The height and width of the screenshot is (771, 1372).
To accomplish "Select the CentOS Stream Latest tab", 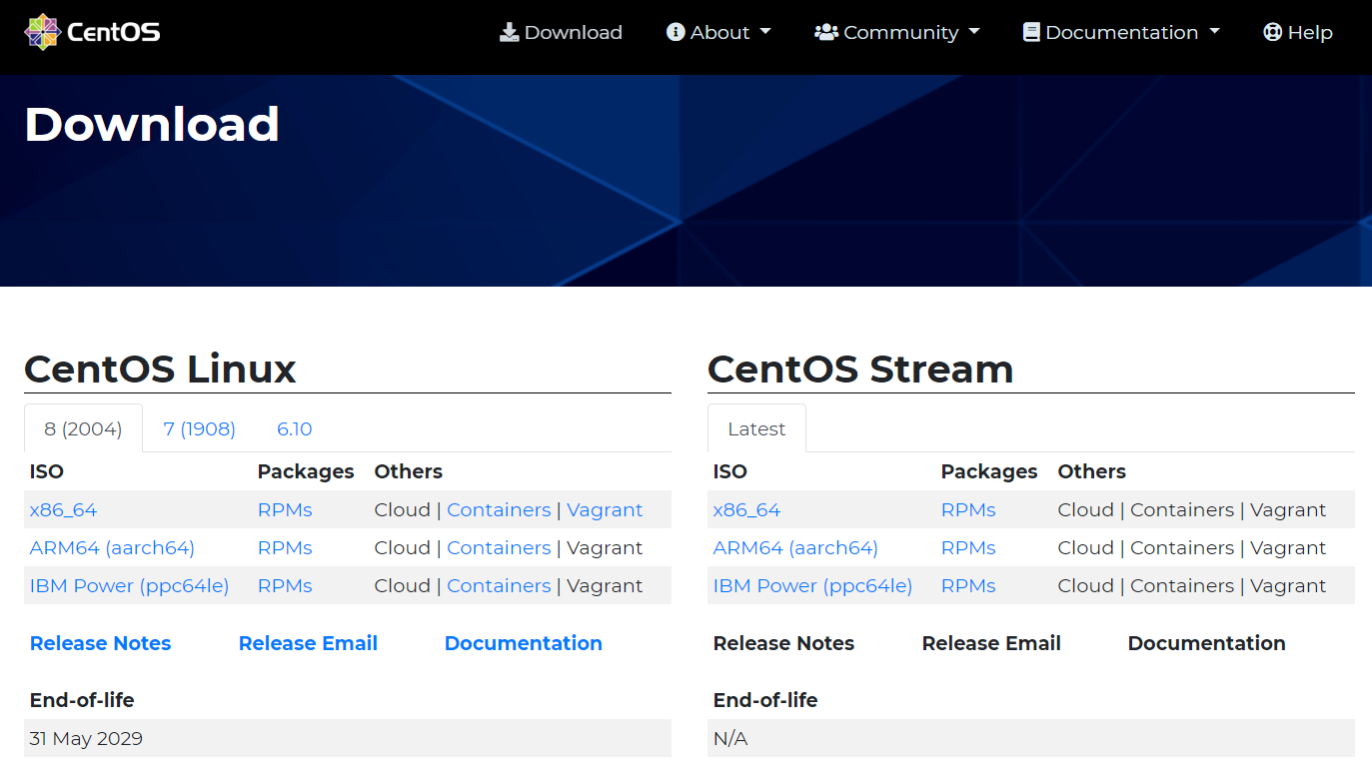I will (x=756, y=429).
